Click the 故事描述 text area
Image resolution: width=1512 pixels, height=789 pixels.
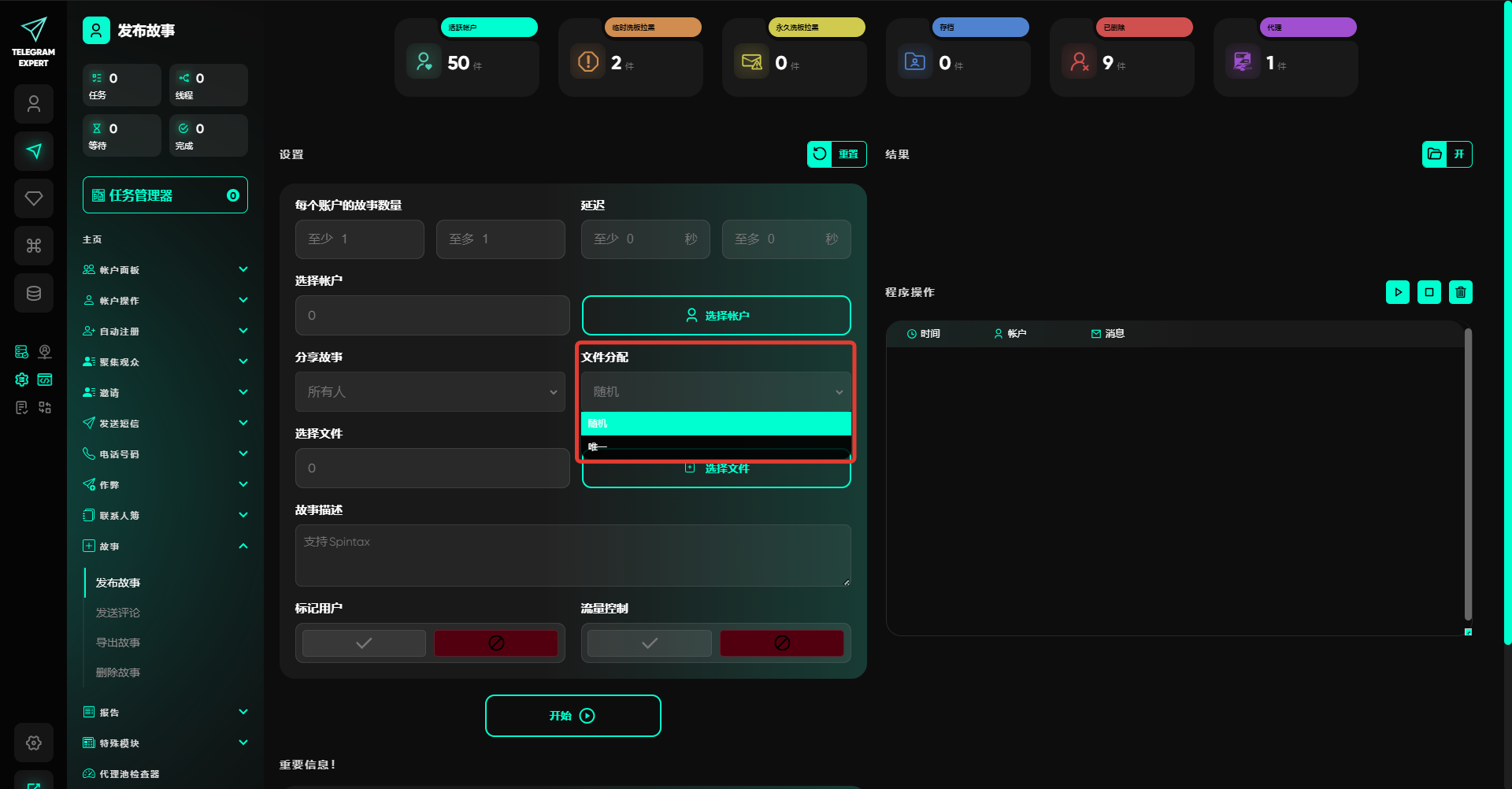(x=573, y=555)
